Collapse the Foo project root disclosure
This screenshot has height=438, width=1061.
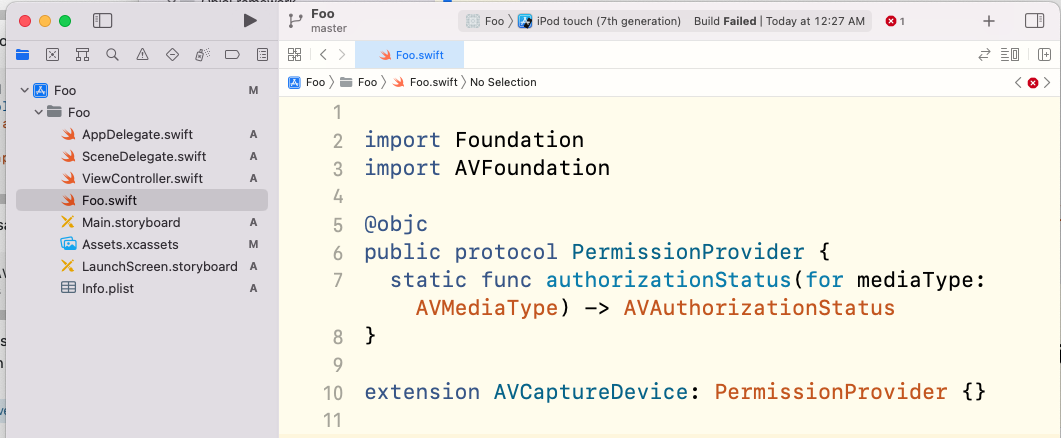tap(25, 90)
